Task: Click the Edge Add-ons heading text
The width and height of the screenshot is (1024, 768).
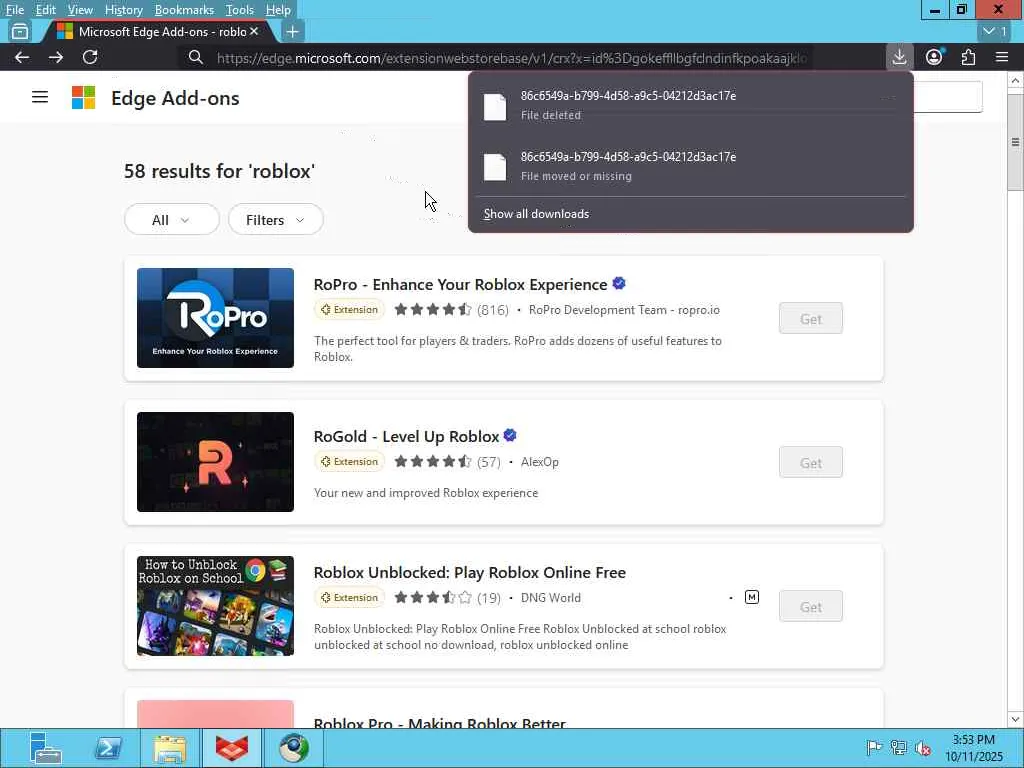Action: point(175,98)
